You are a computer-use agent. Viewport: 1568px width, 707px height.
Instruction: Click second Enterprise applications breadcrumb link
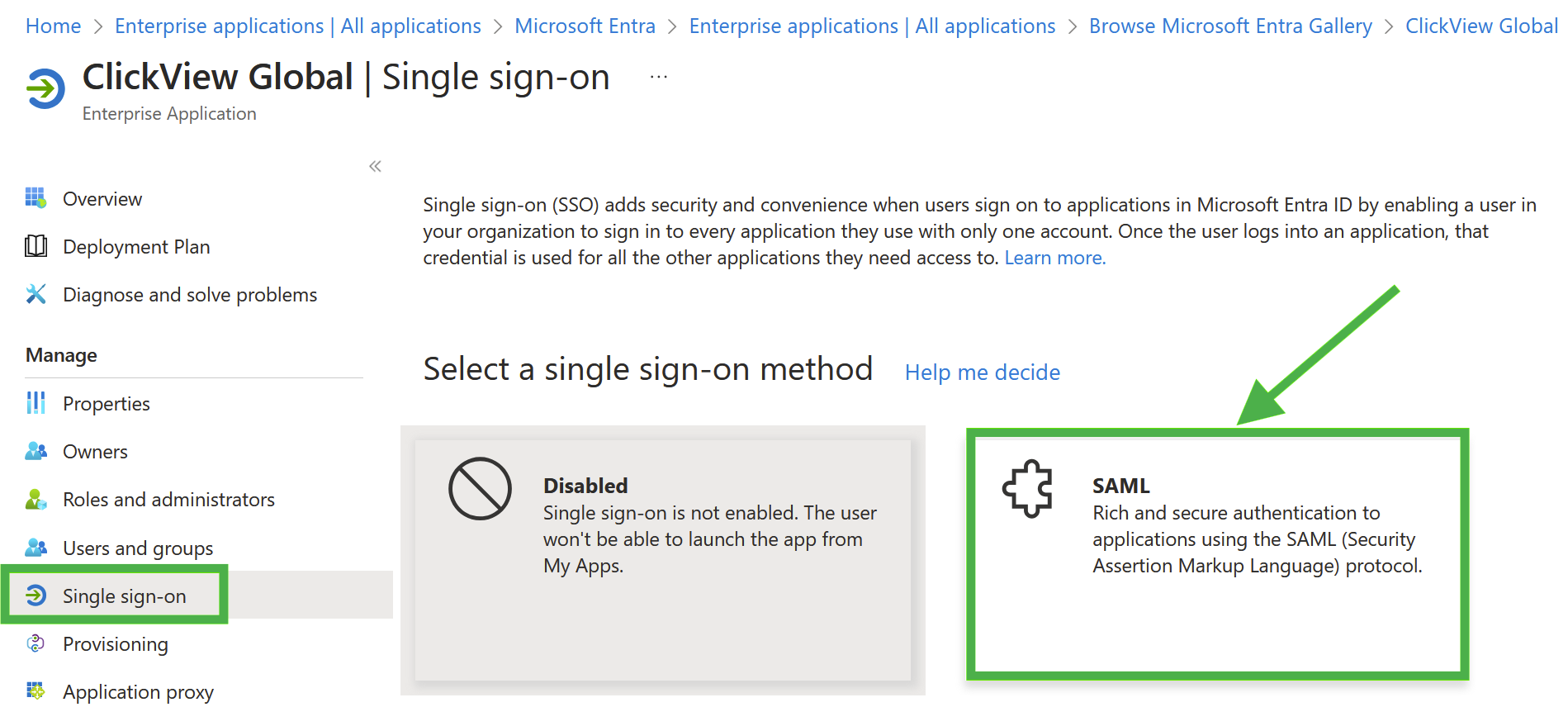pos(872,26)
